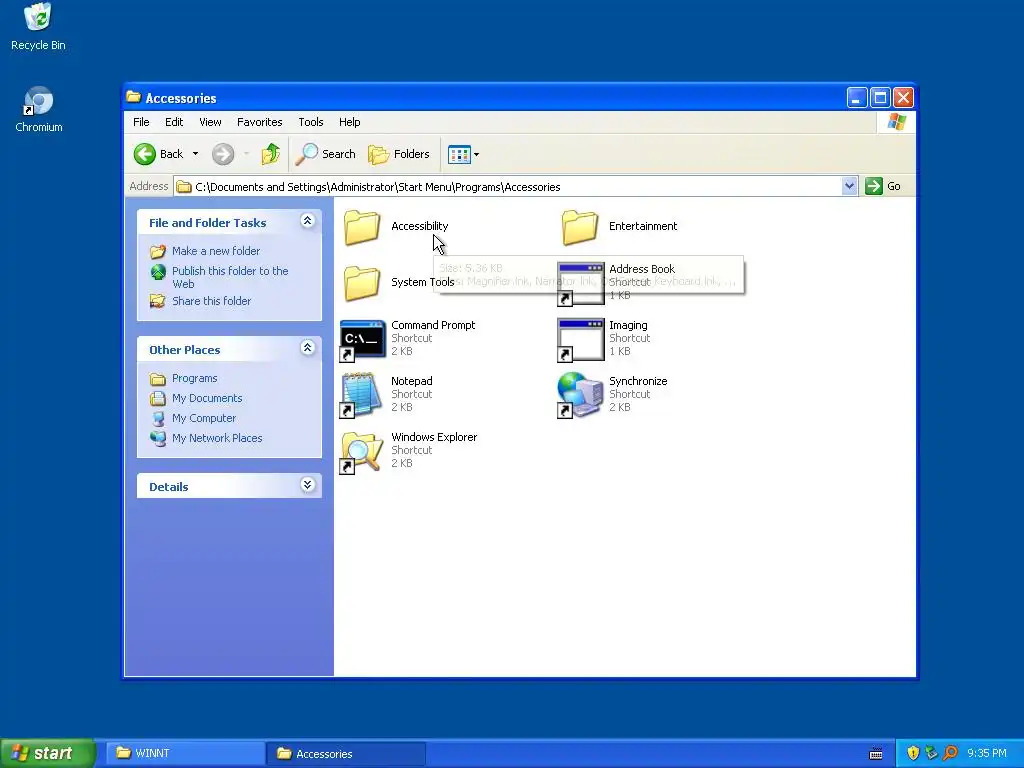Open the Edit menu
This screenshot has width=1024, height=768.
pyautogui.click(x=174, y=122)
